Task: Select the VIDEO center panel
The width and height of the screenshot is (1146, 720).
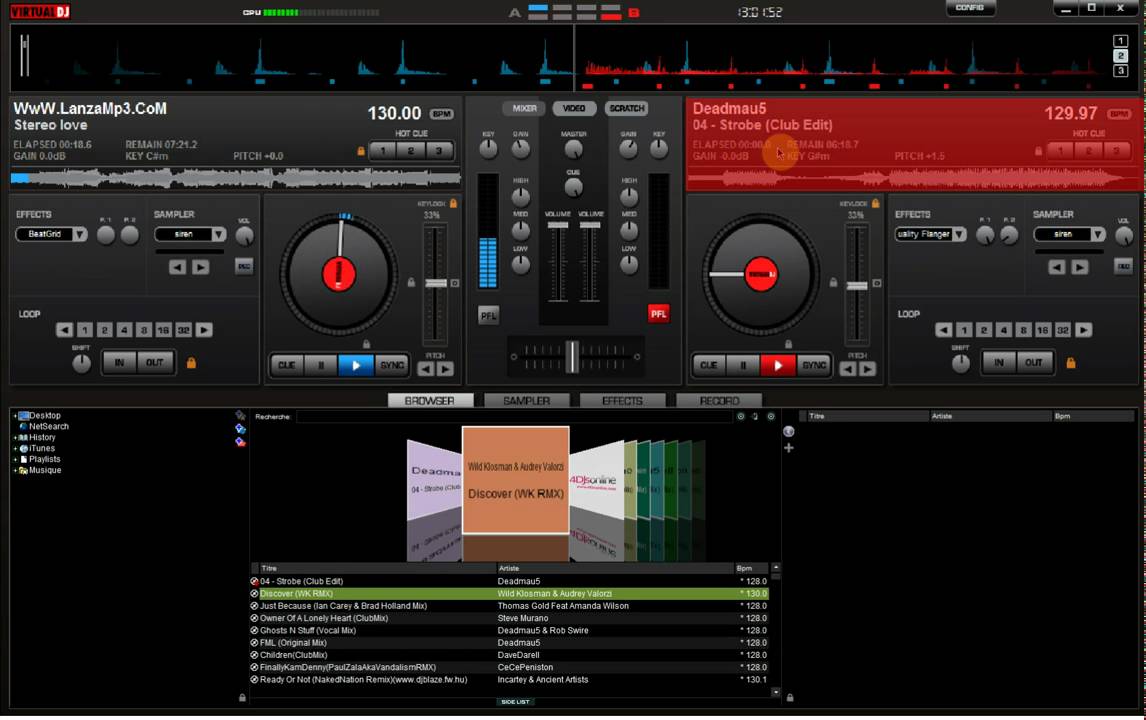Action: click(x=574, y=108)
